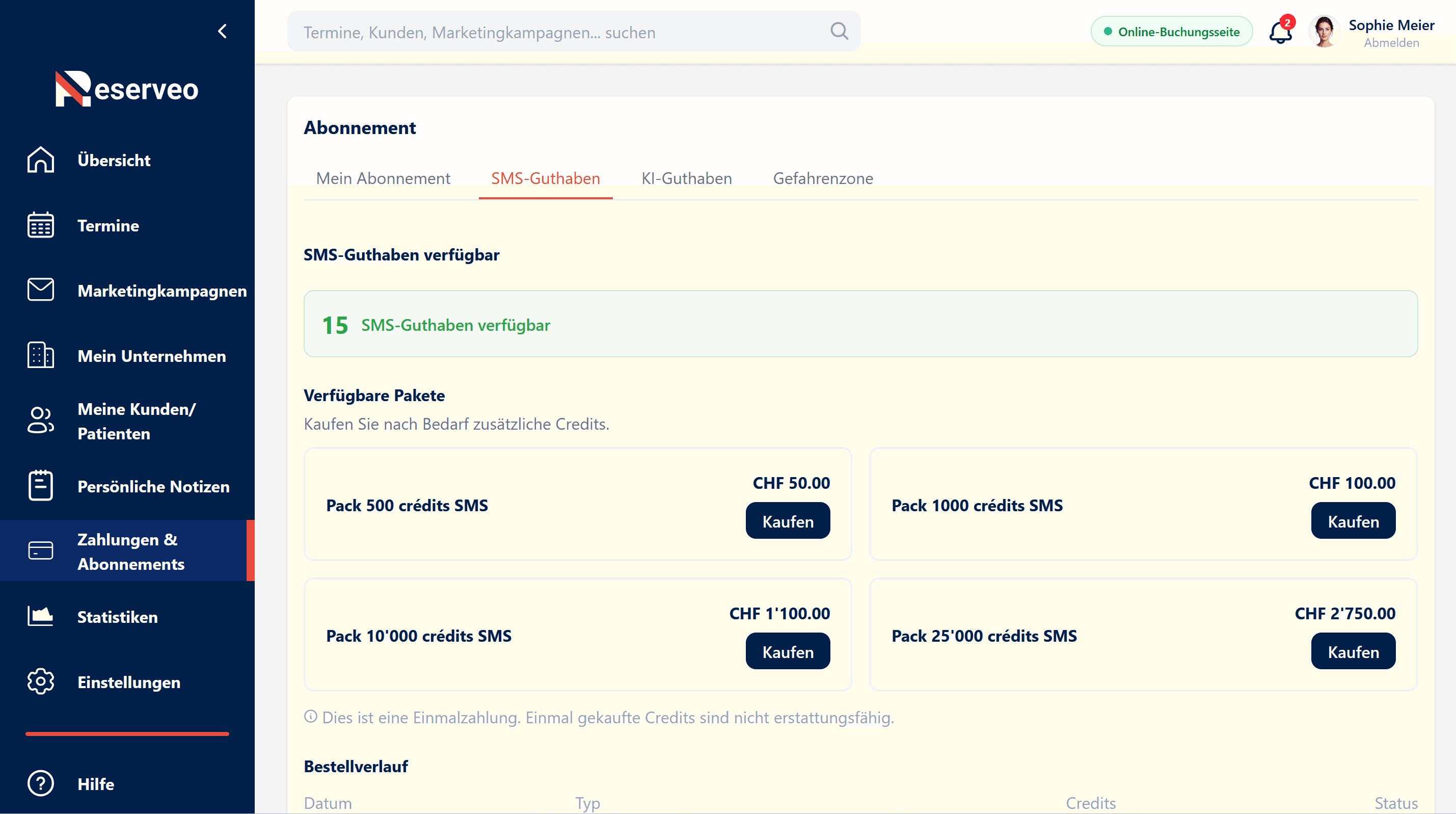Viewport: 1456px width, 814px height.
Task: Open notifications bell with badge 2
Action: coord(1281,31)
